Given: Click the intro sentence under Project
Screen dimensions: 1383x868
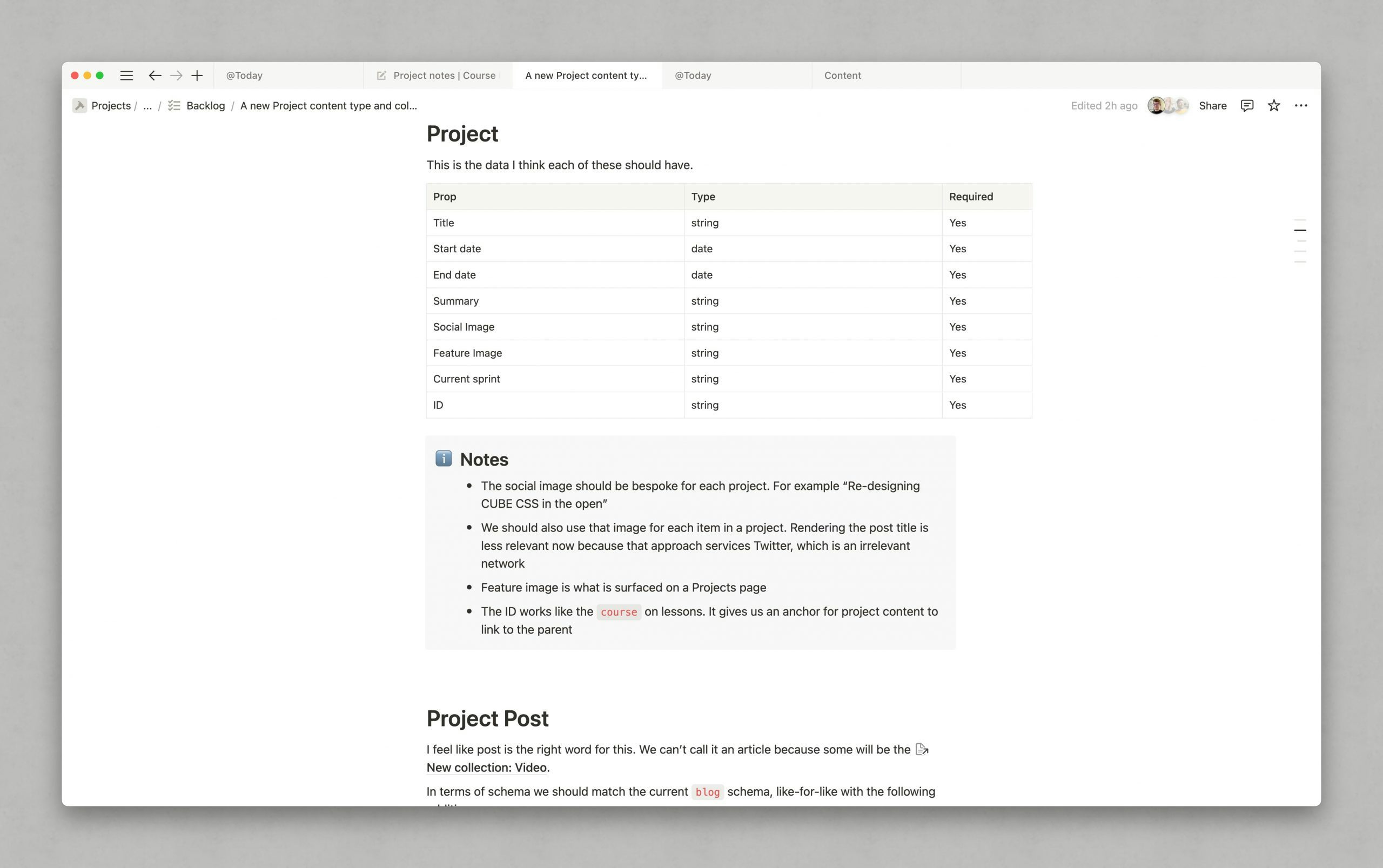Looking at the screenshot, I should pos(559,165).
